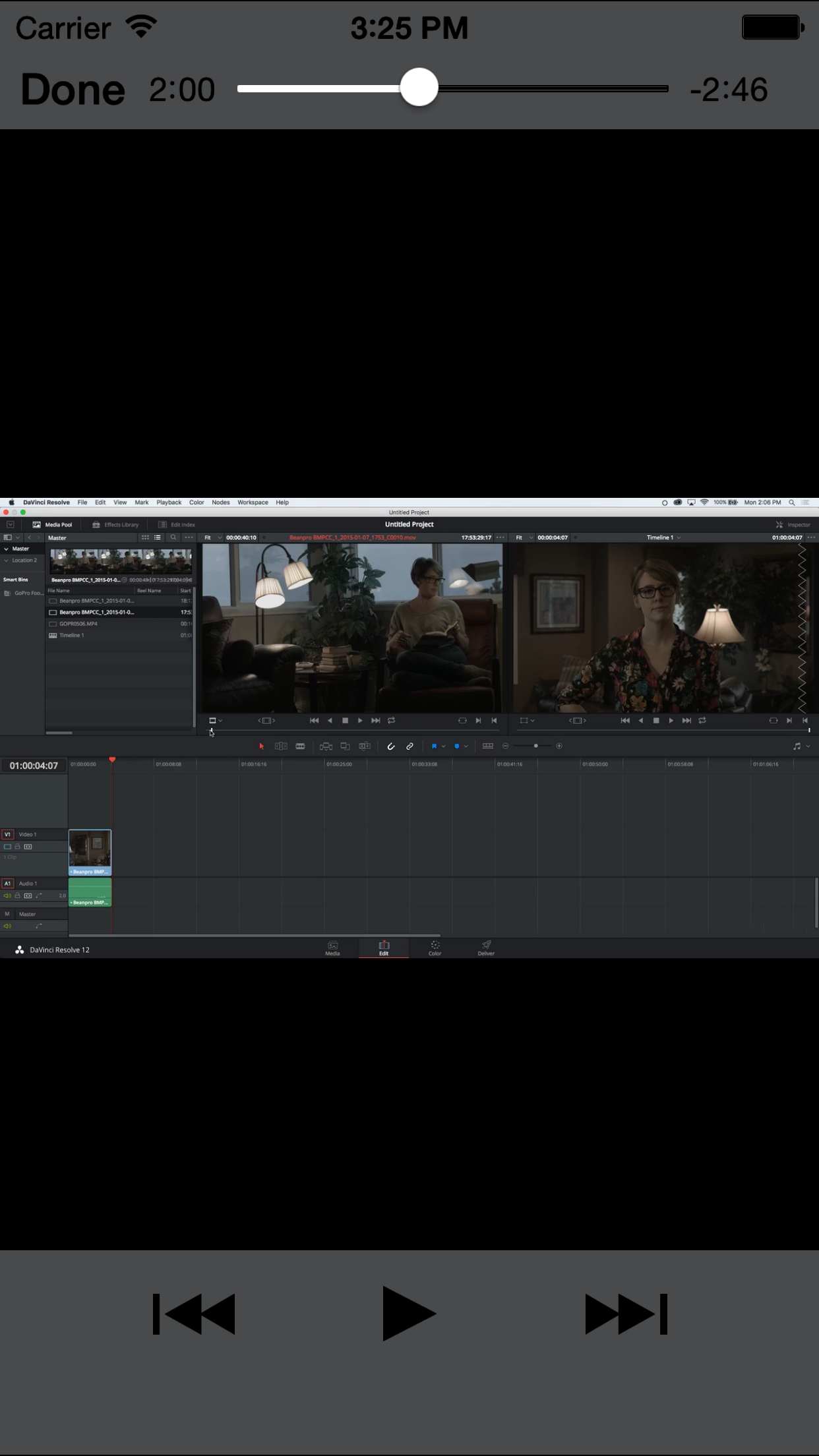Click timeline zoom-in plus icon
Image resolution: width=819 pixels, height=1456 pixels.
click(559, 746)
